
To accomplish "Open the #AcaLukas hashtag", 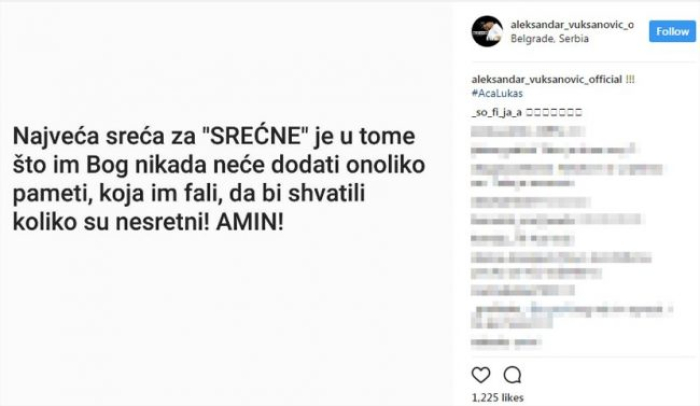I will (497, 93).
